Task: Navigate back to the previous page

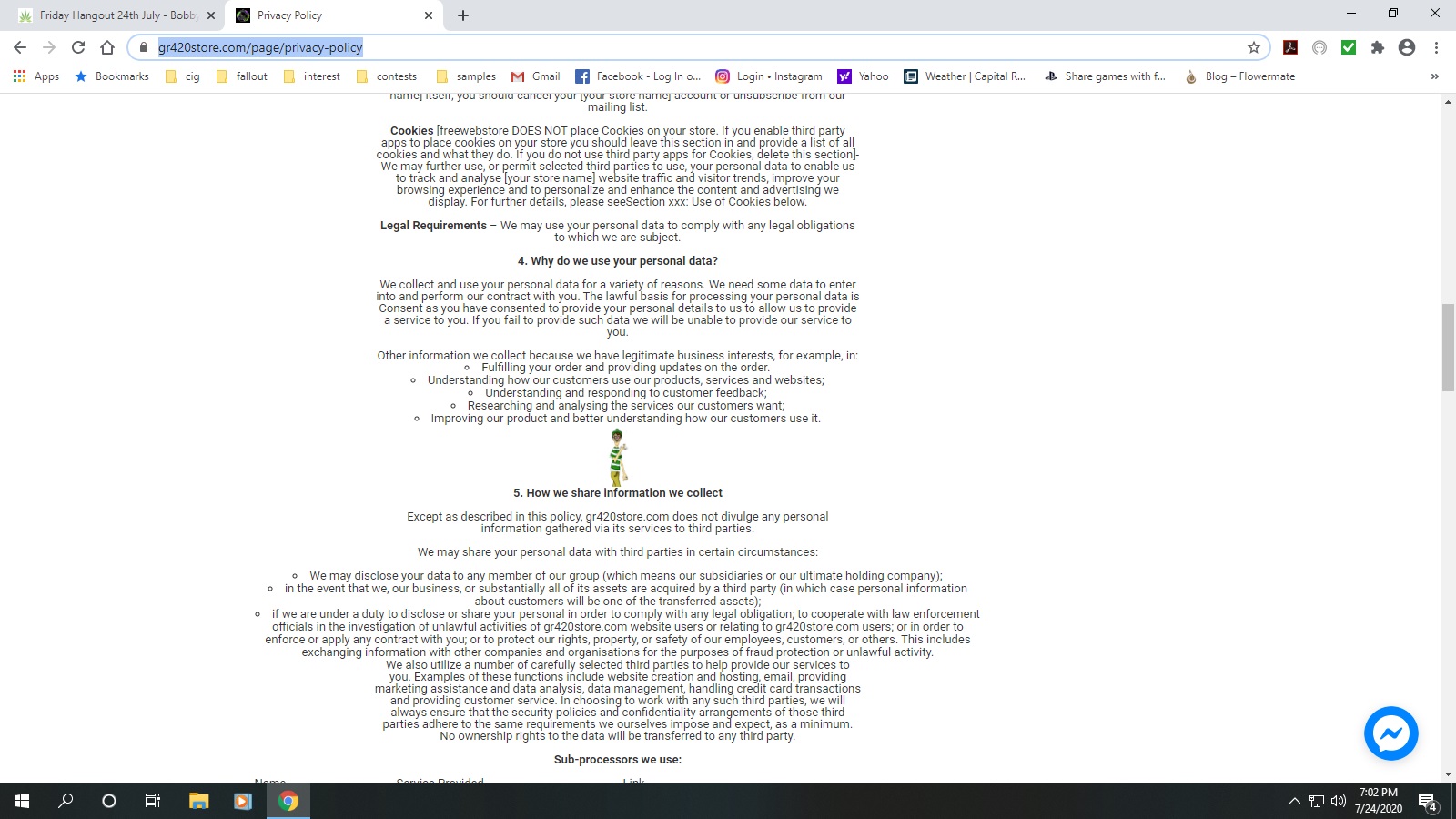Action: (x=20, y=47)
